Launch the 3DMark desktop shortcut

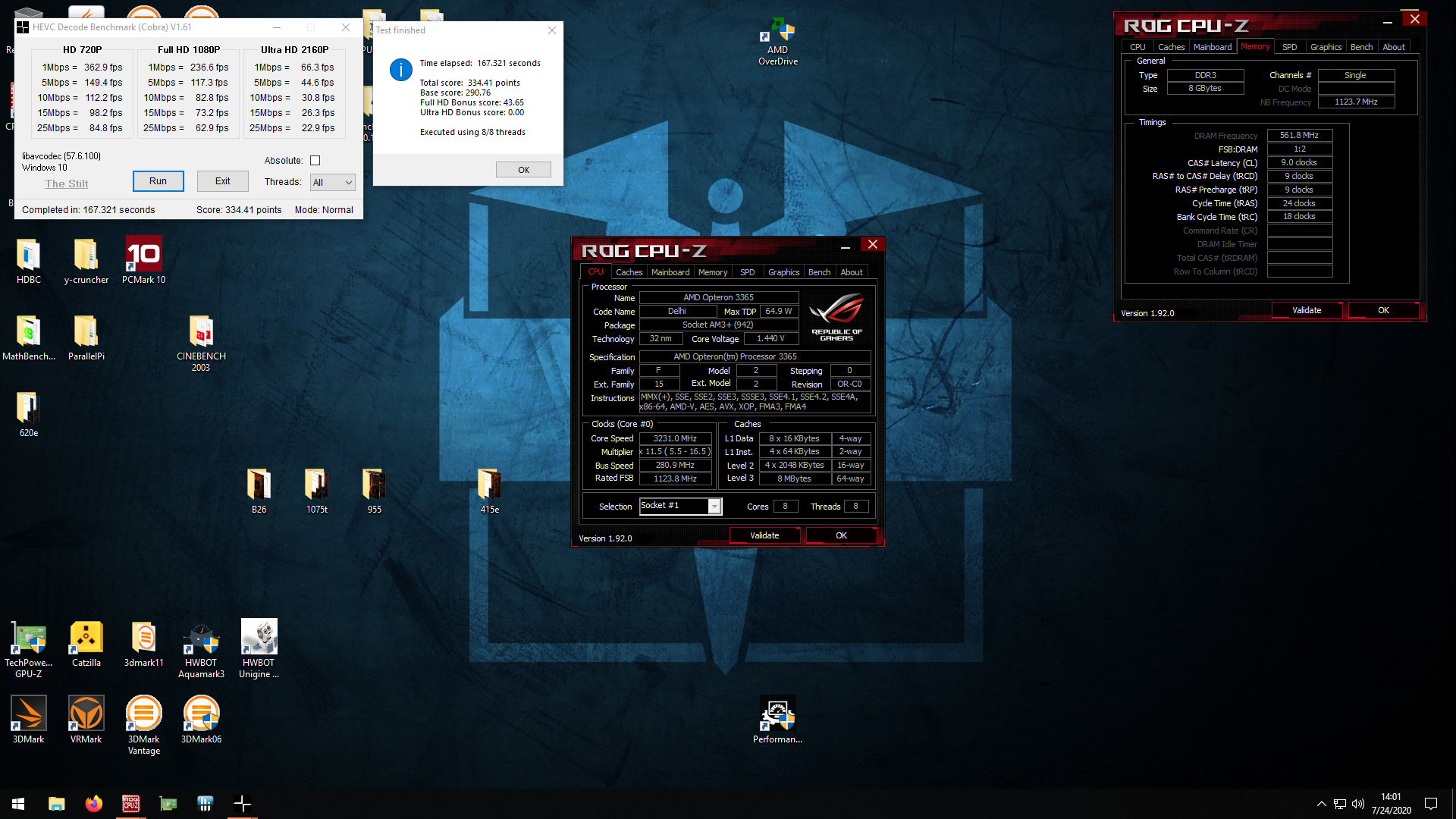[x=28, y=720]
